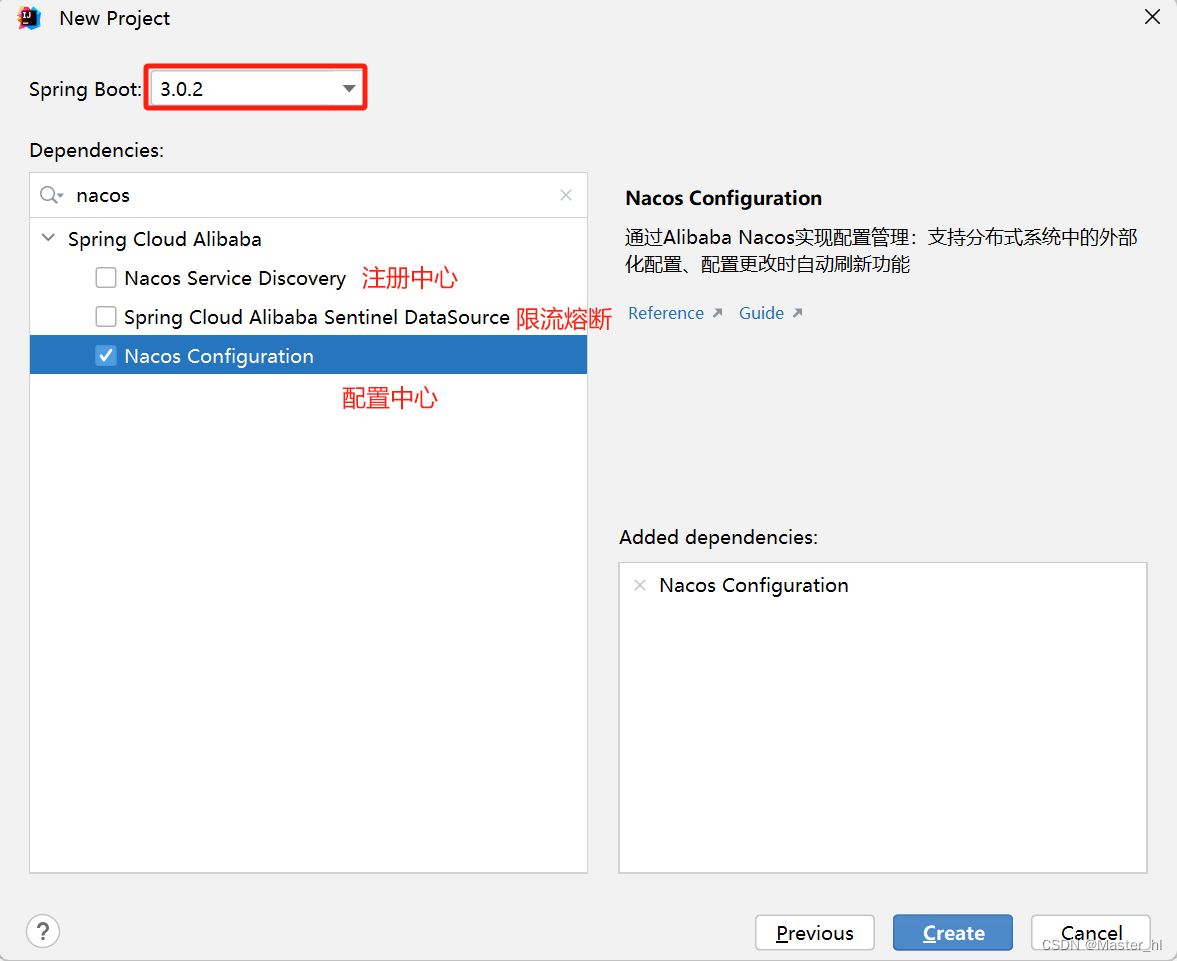This screenshot has width=1177, height=961.
Task: Click the Guide external arrow icon
Action: 797,313
